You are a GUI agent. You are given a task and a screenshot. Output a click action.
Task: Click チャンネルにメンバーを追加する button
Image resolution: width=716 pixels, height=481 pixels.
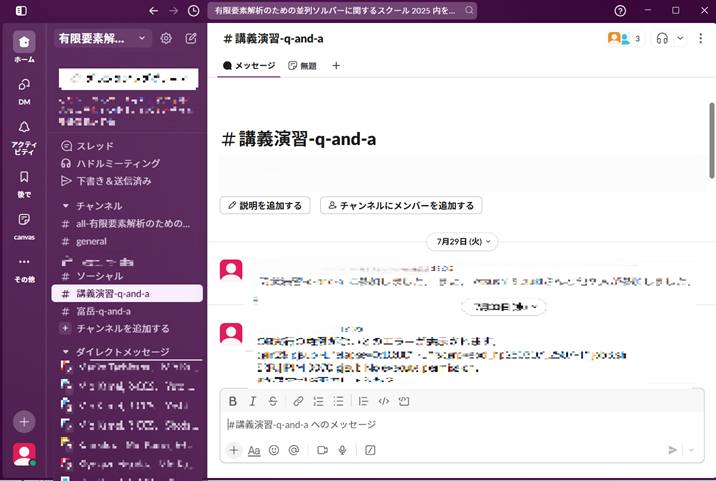(x=401, y=205)
